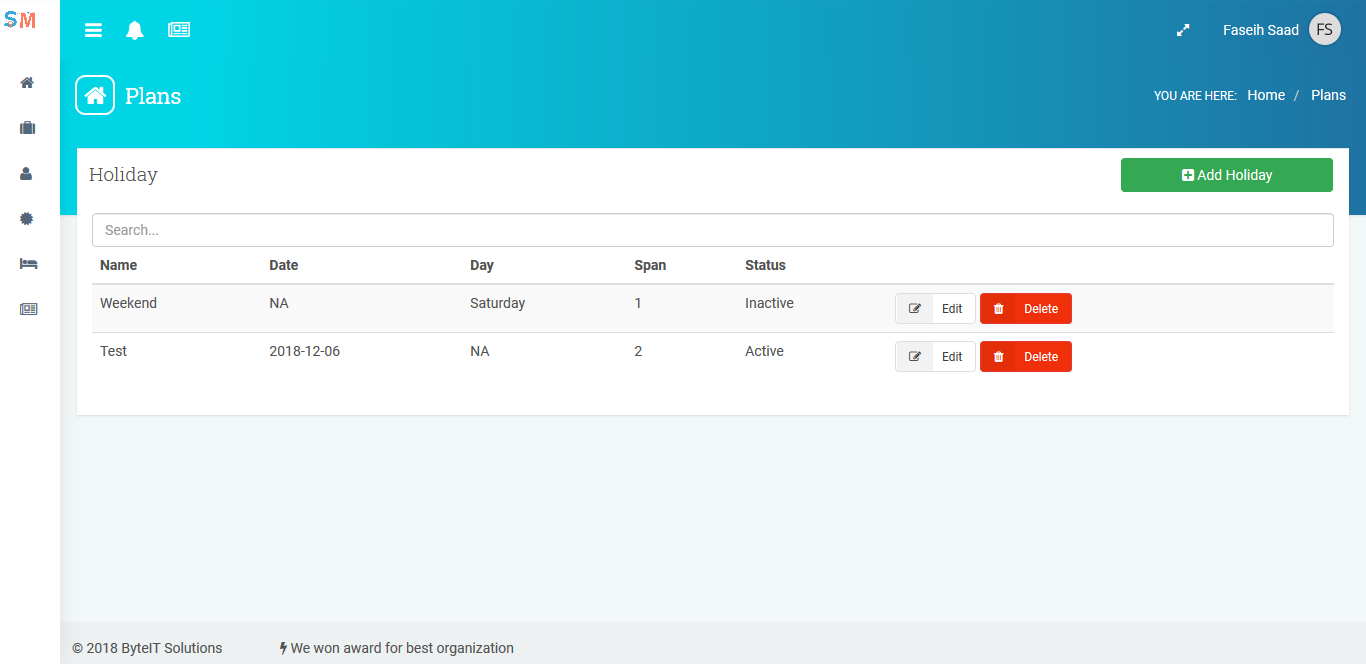
Task: Click the Name column header
Action: point(118,265)
